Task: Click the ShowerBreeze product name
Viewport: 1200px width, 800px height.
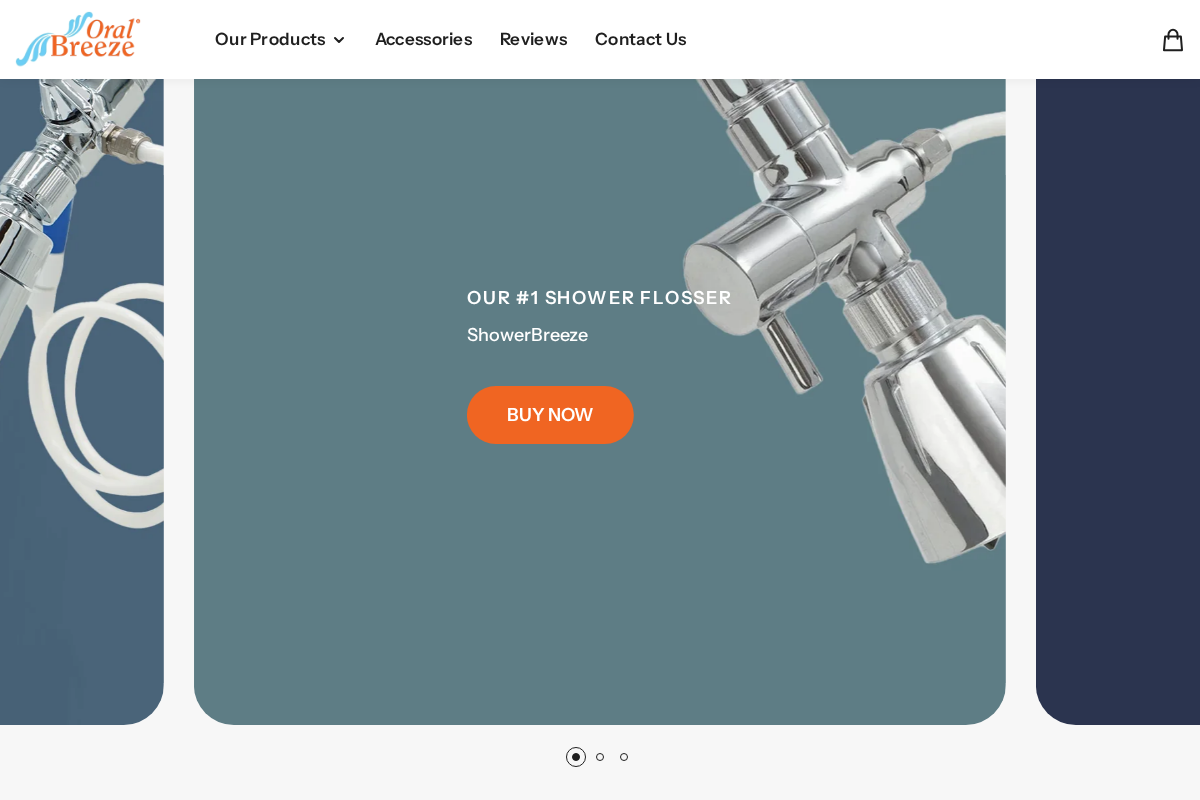Action: click(x=527, y=335)
